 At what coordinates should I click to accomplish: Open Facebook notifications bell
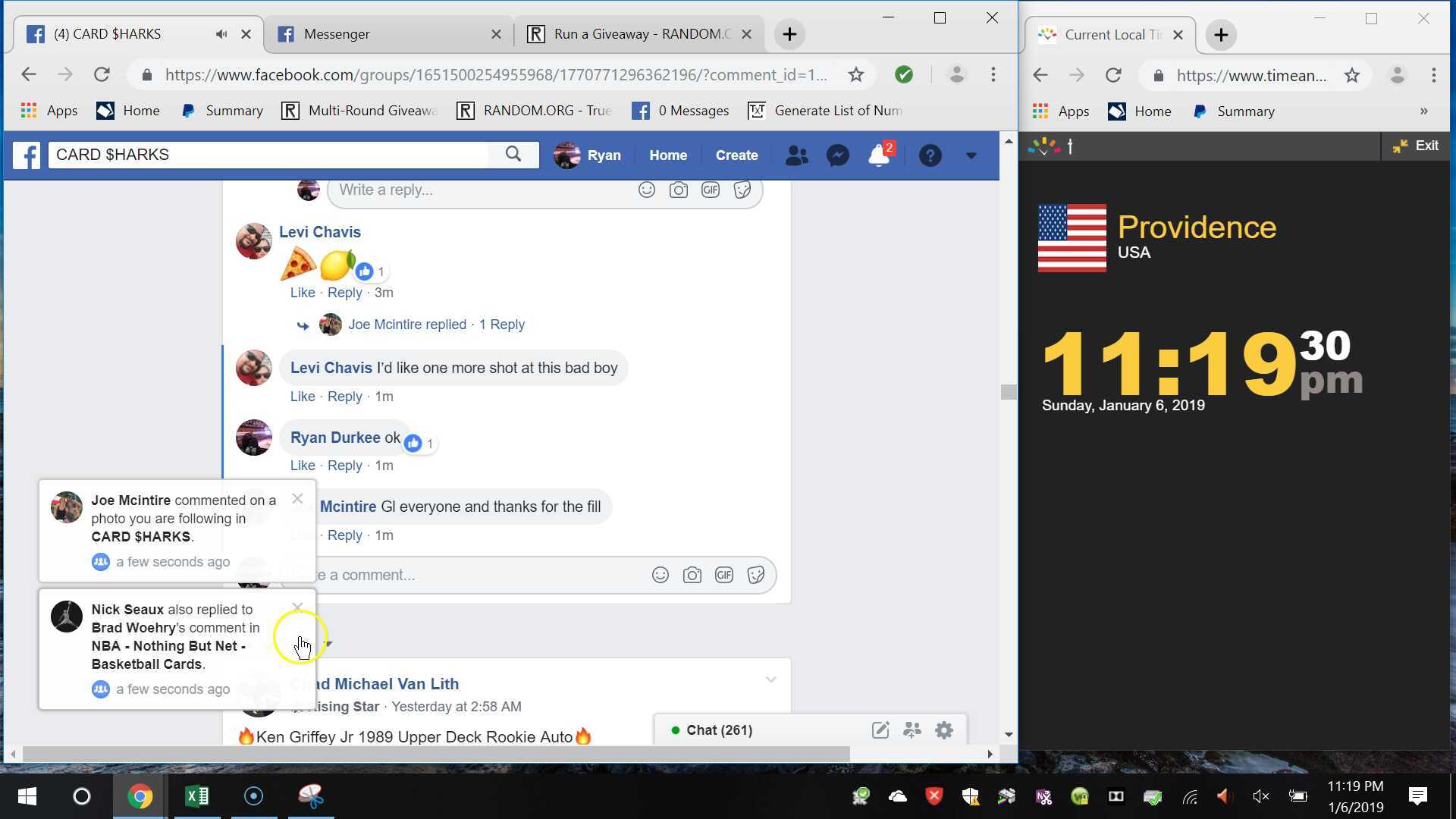pos(878,155)
